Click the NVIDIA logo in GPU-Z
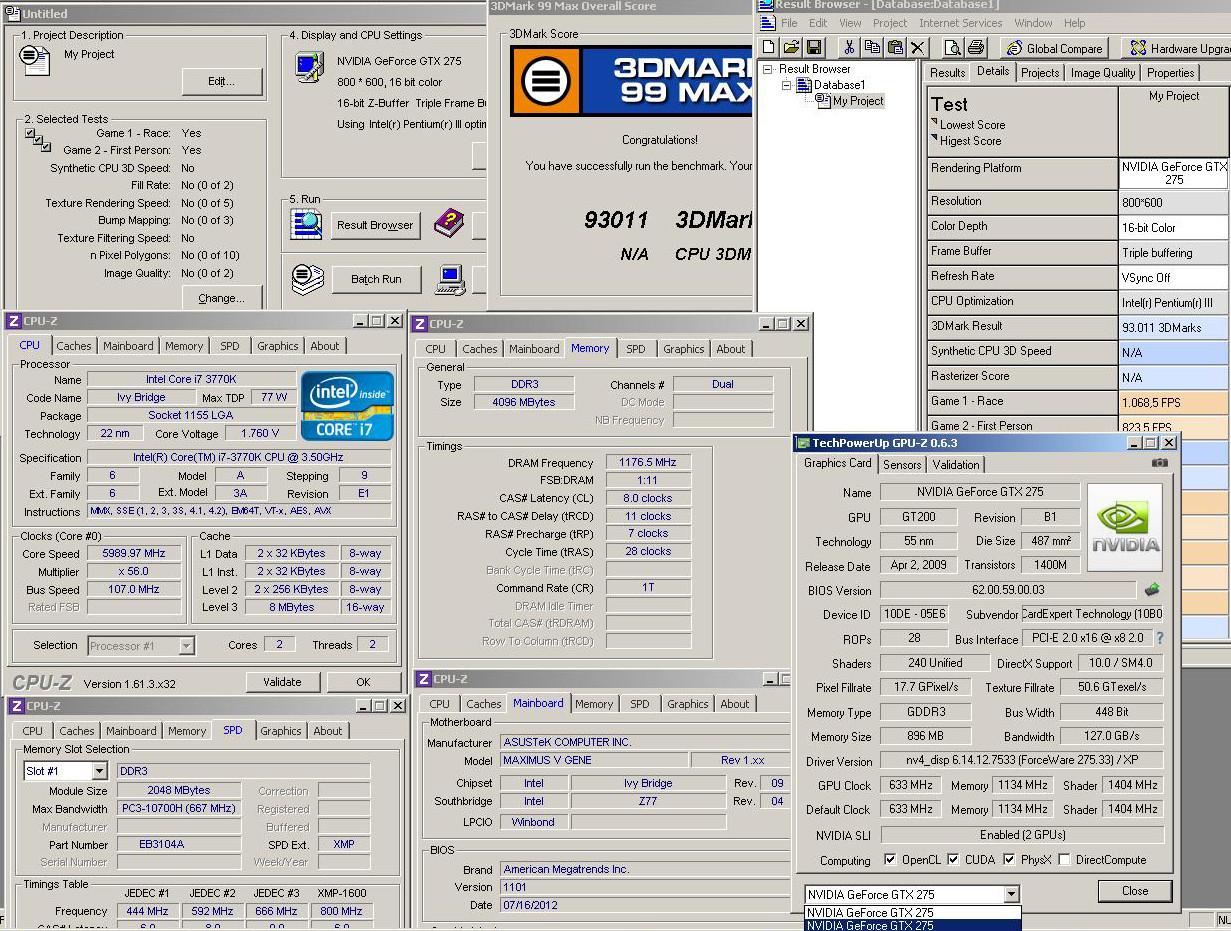 (x=1125, y=527)
